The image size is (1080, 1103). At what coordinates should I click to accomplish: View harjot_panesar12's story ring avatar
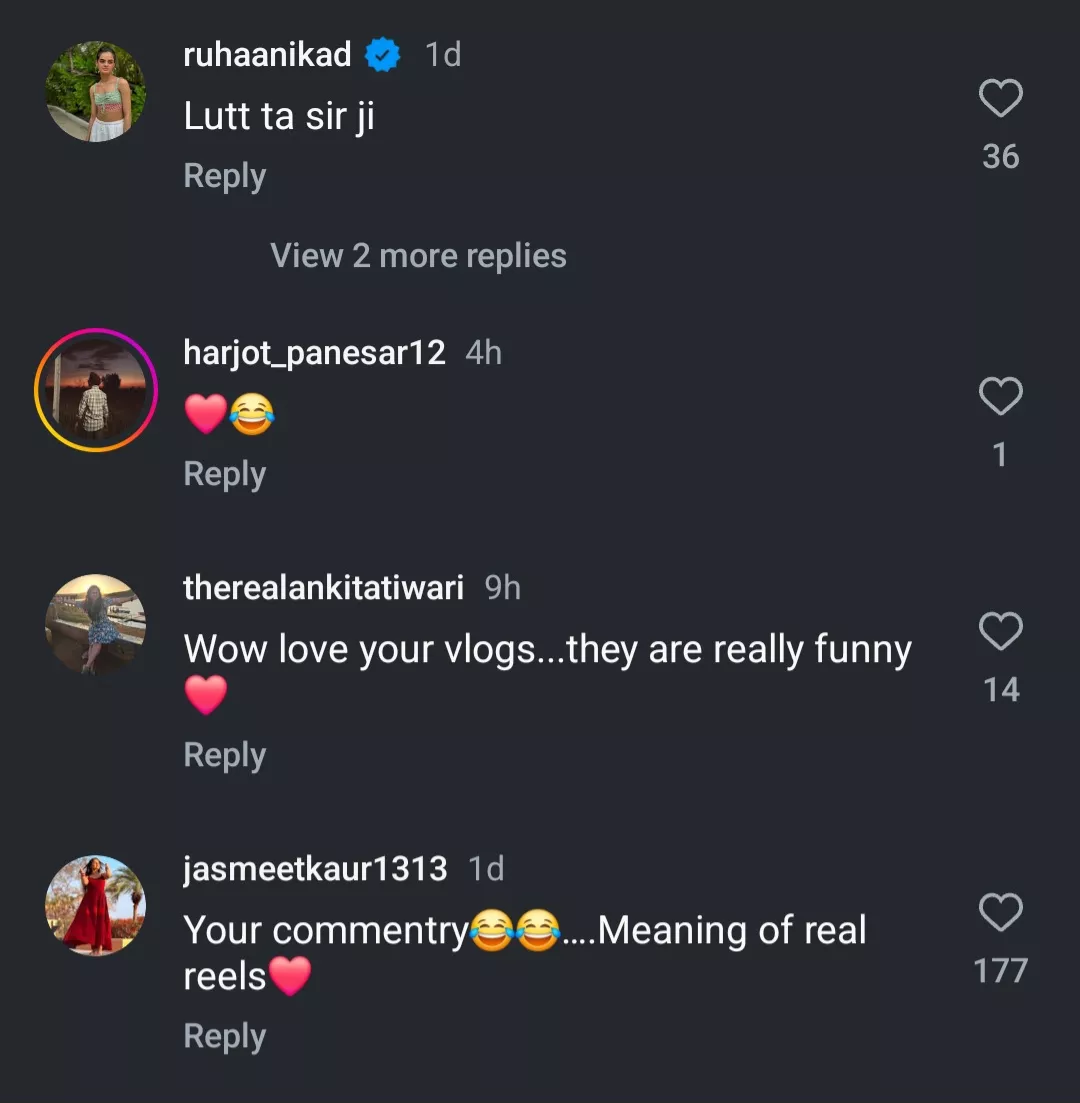(96, 390)
